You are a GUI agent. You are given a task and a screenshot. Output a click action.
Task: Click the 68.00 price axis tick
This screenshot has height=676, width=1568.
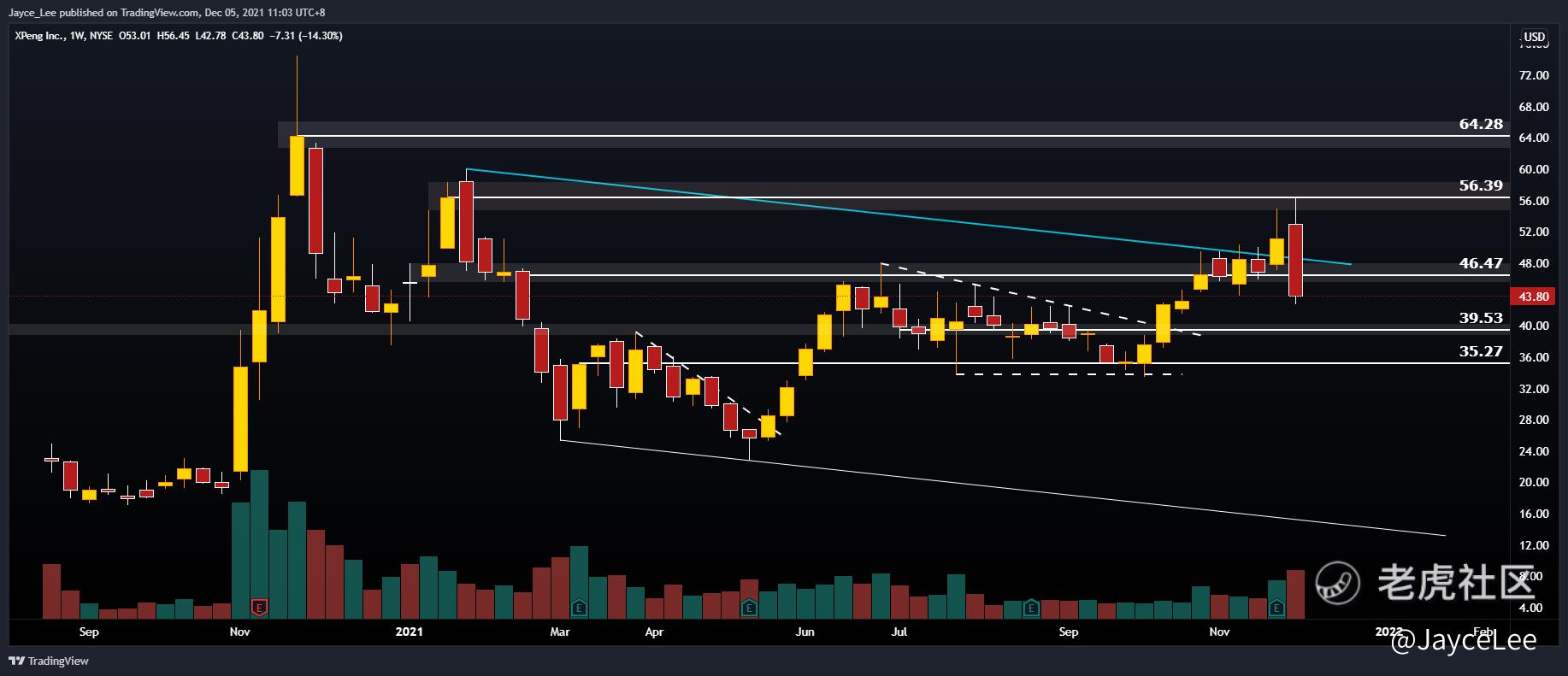(1535, 108)
